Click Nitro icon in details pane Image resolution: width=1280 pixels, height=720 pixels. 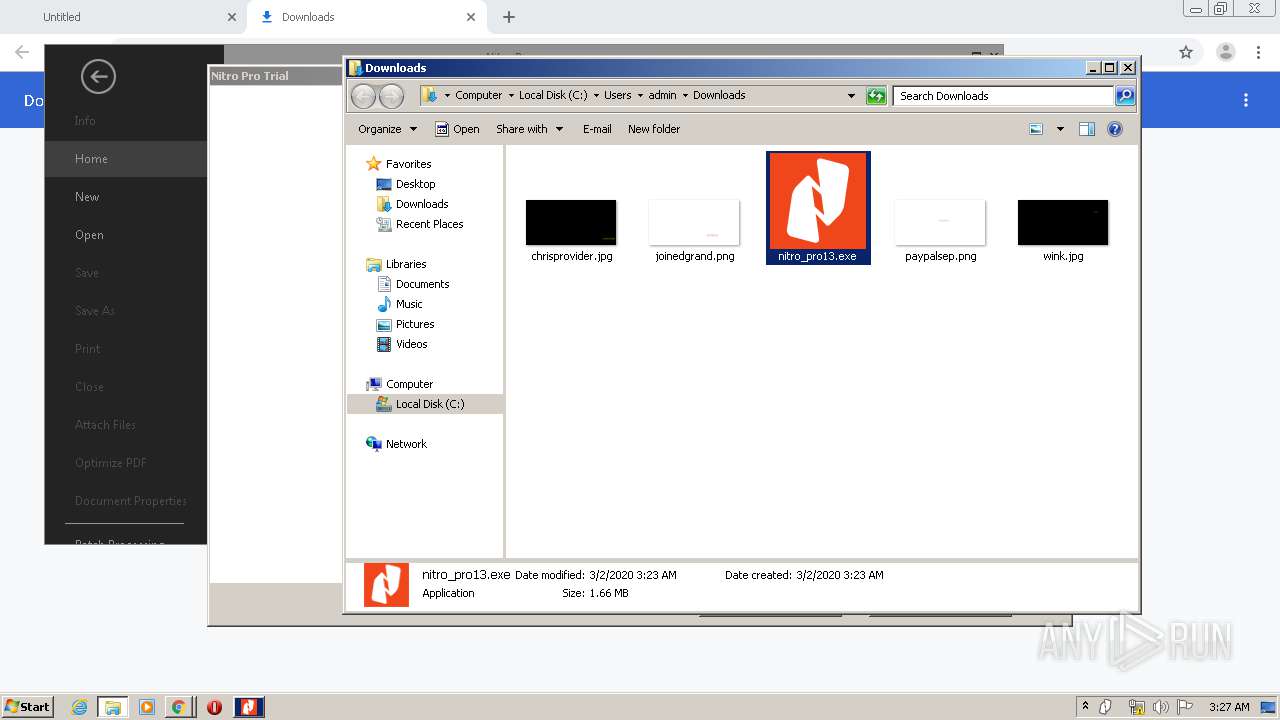[x=386, y=584]
